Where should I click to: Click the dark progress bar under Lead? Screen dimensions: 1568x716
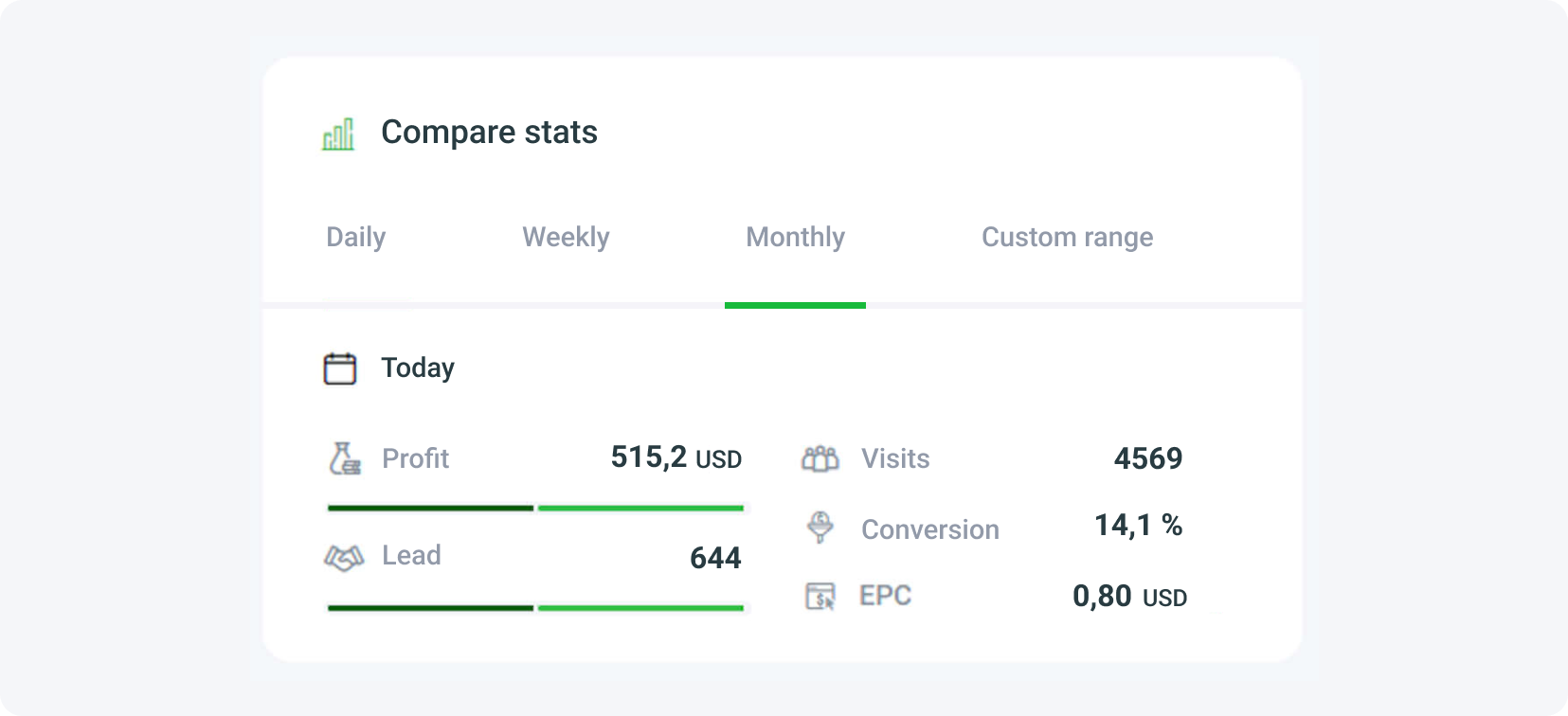pyautogui.click(x=429, y=607)
